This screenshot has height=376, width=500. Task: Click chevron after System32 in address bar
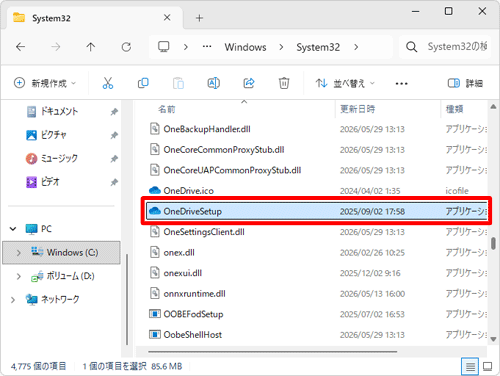[x=356, y=47]
